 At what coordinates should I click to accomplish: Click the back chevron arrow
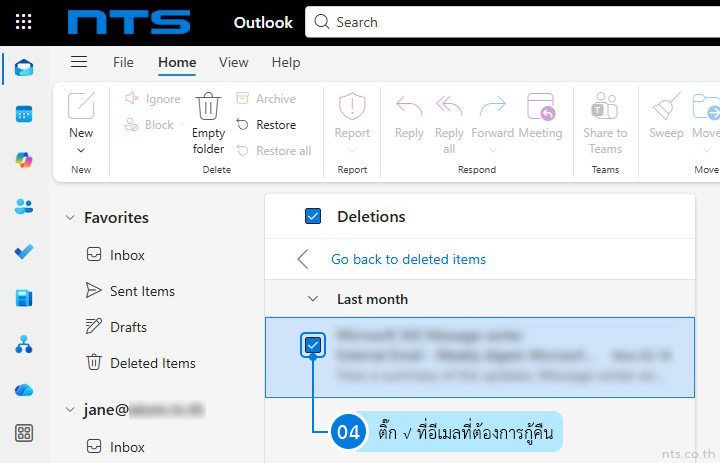303,259
